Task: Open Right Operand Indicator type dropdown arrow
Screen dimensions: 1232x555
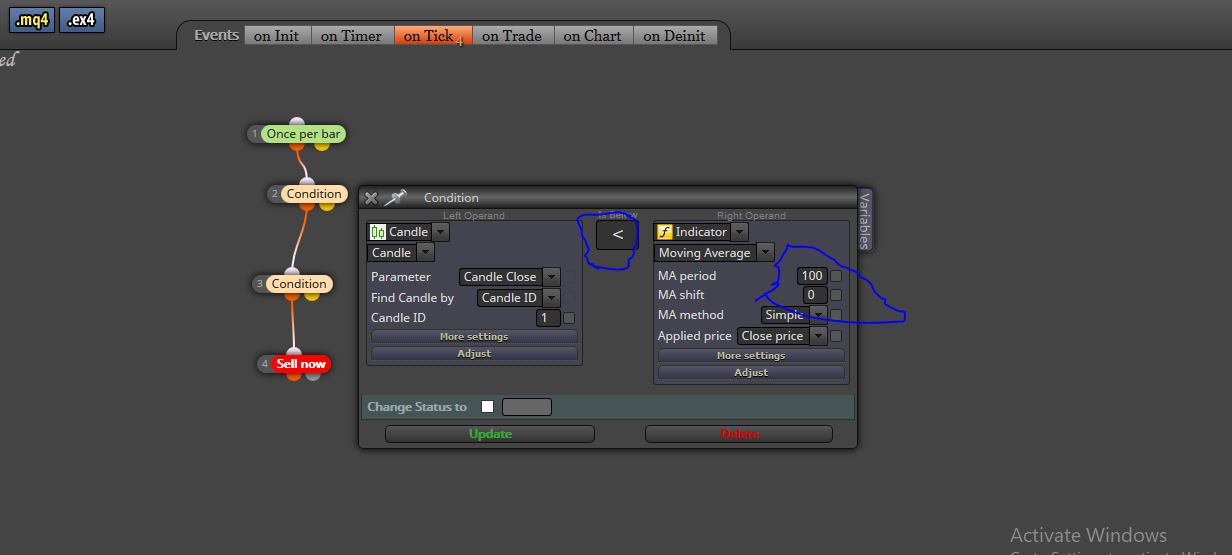Action: (739, 232)
